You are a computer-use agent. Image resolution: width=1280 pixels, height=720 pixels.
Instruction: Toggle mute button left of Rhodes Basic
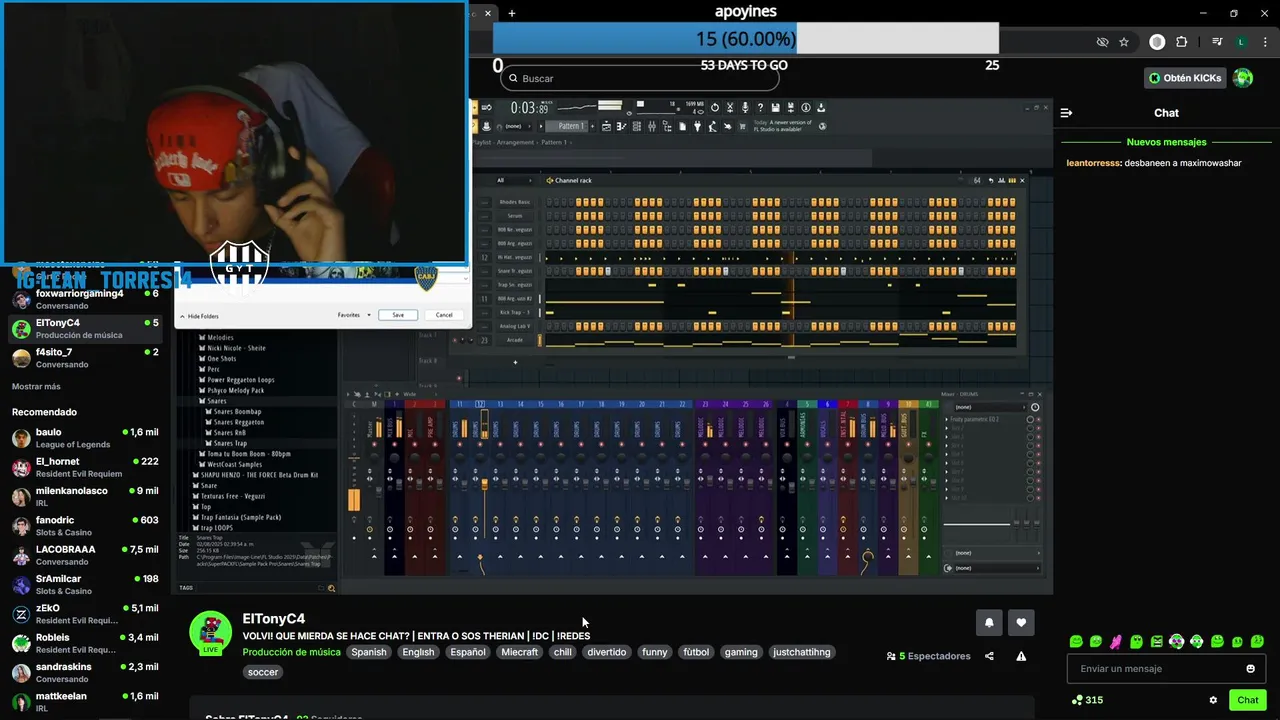tap(484, 202)
